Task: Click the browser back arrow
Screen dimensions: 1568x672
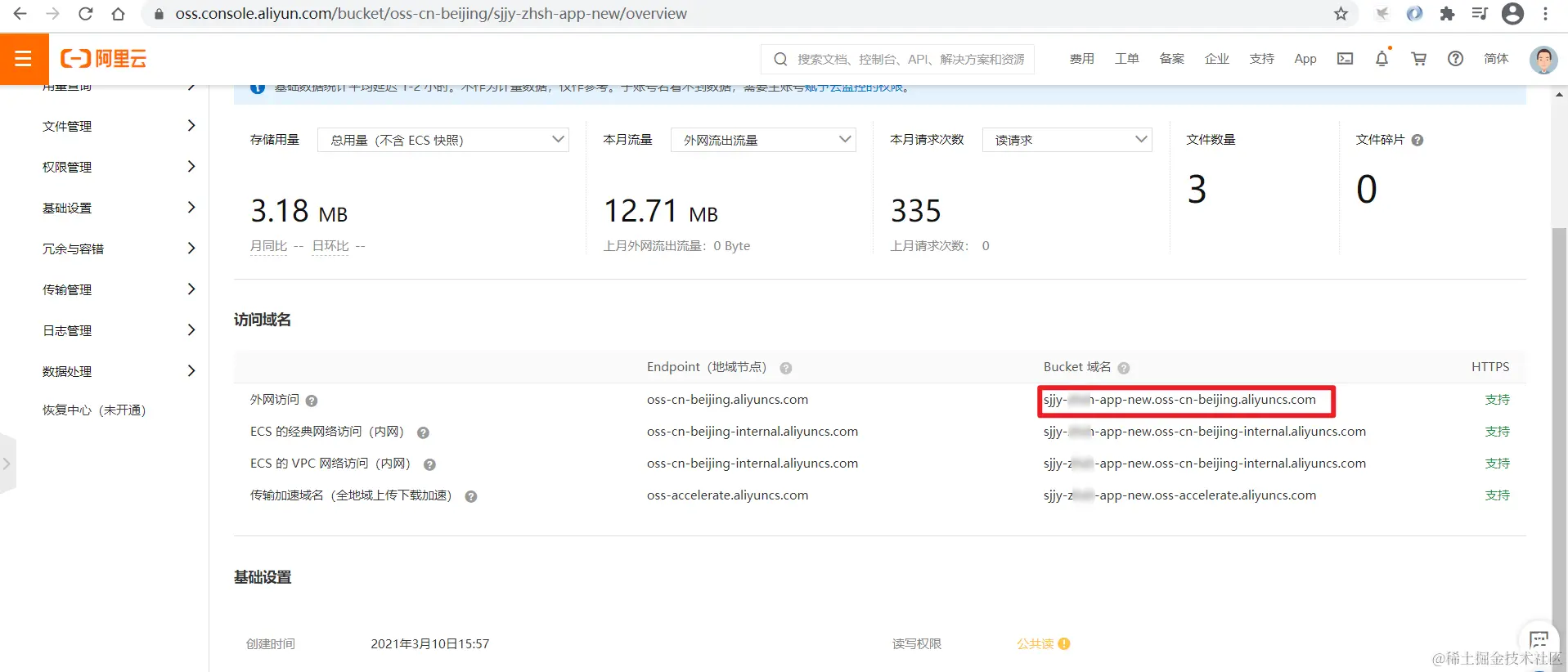Action: point(20,14)
